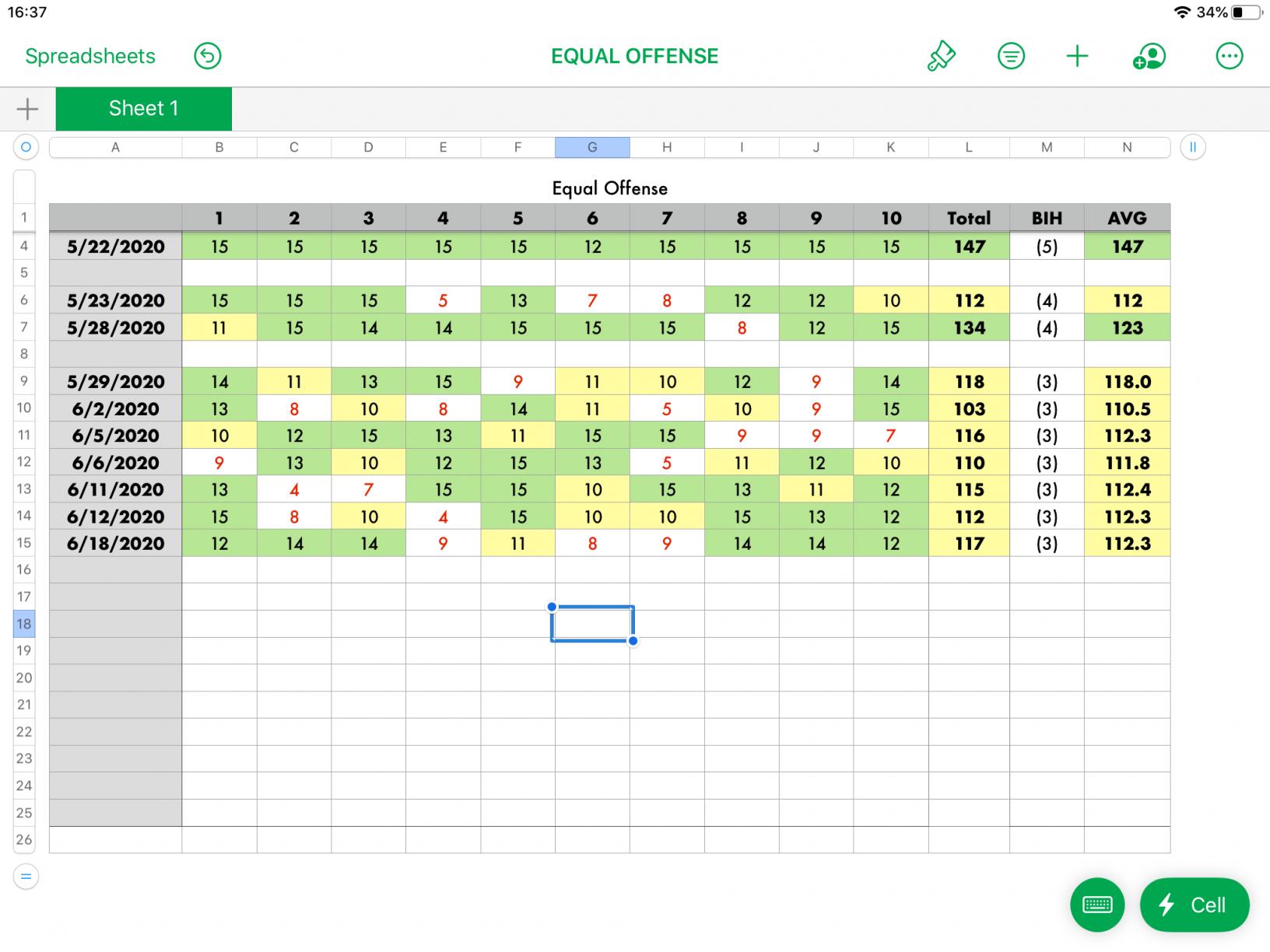Image resolution: width=1270 pixels, height=952 pixels.
Task: Add a new sheet with plus icon
Action: click(x=27, y=109)
